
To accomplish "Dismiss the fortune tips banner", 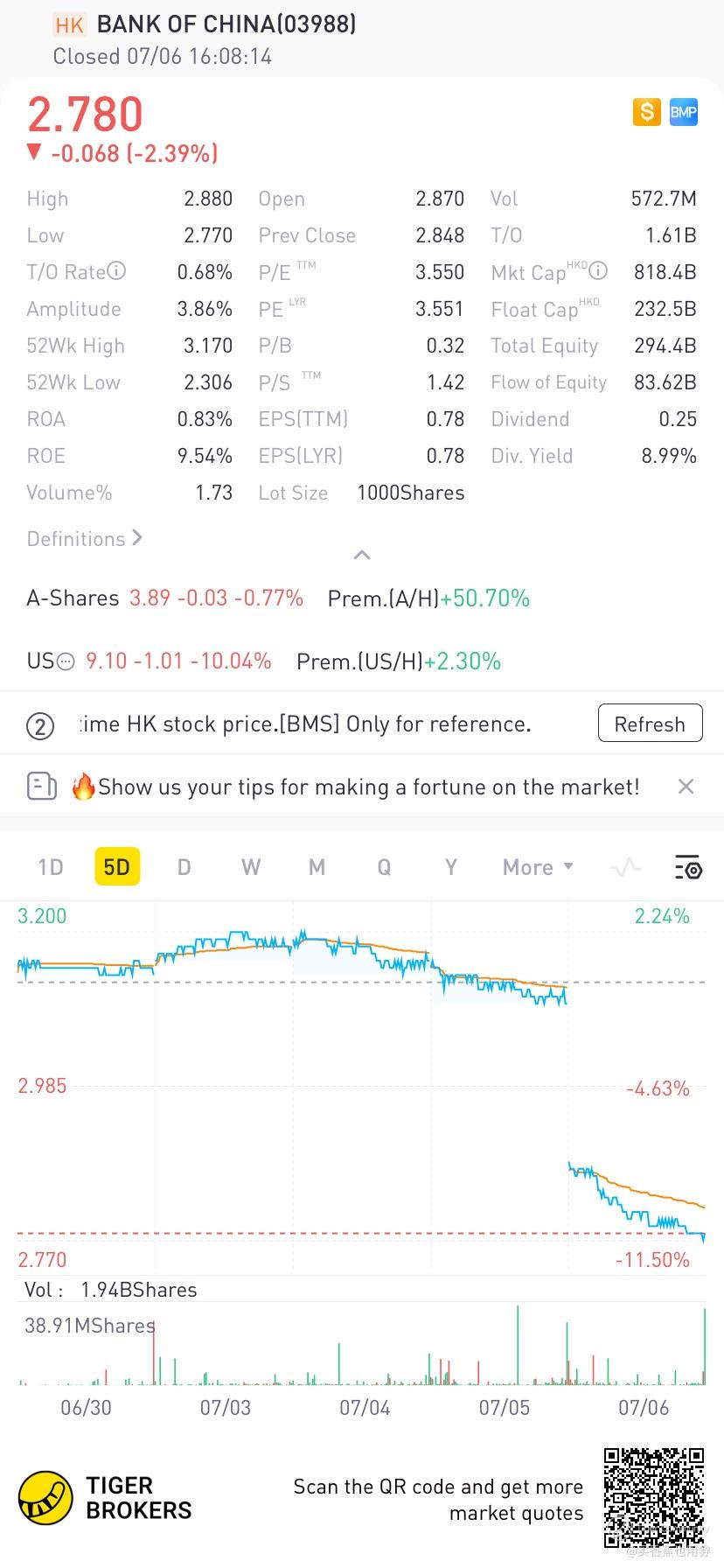I will [686, 787].
